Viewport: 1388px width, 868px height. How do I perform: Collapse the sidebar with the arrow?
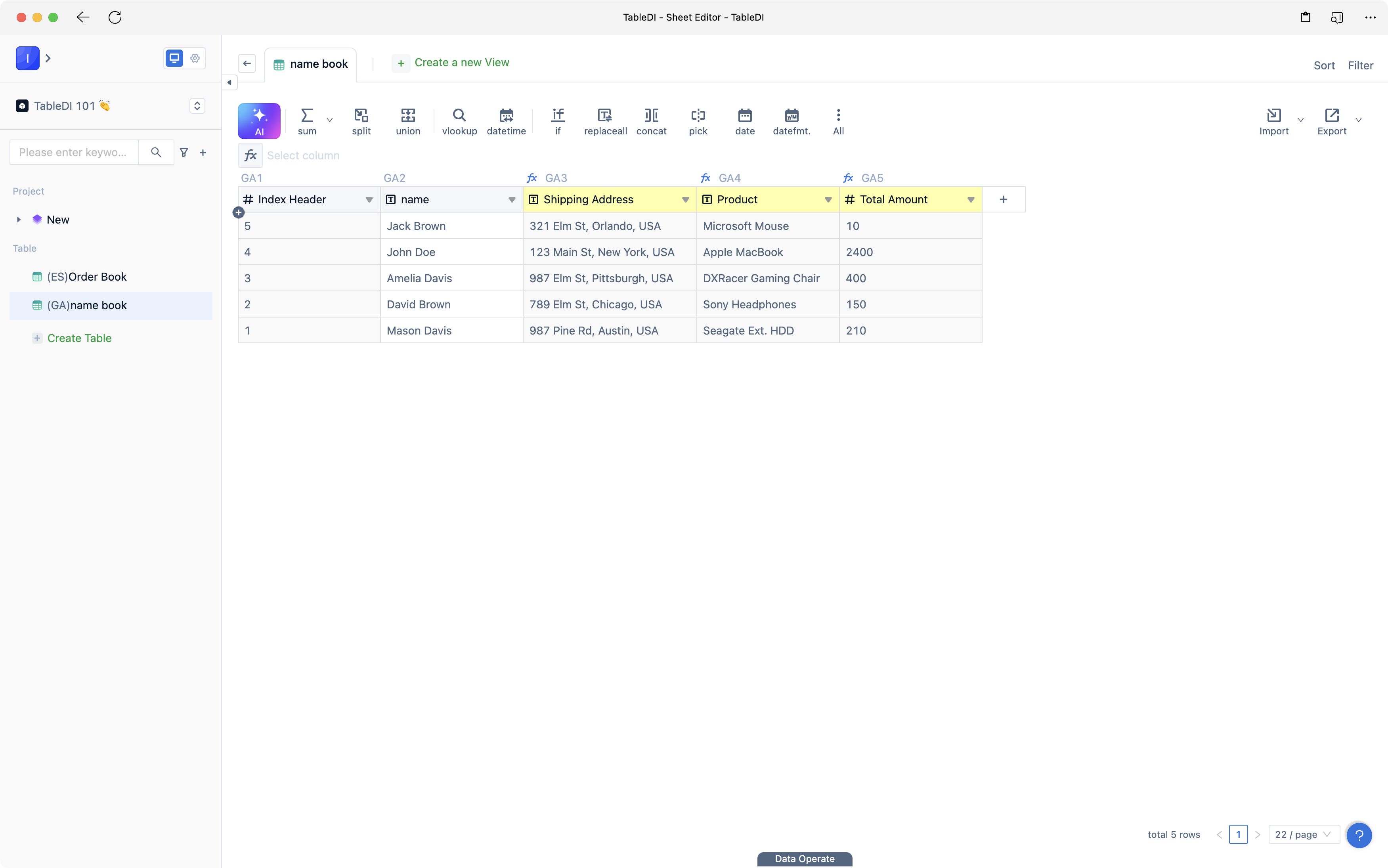point(229,83)
